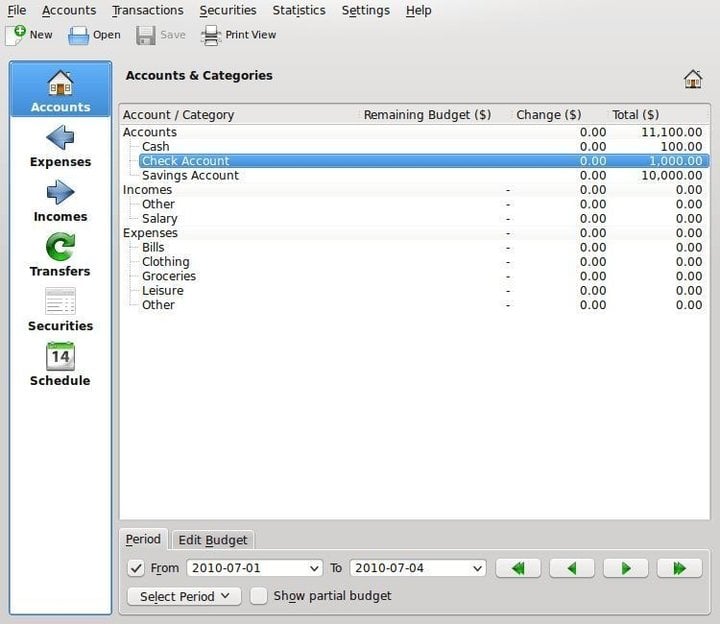The width and height of the screenshot is (720, 624).
Task: Switch to the Period tab
Action: pos(143,539)
